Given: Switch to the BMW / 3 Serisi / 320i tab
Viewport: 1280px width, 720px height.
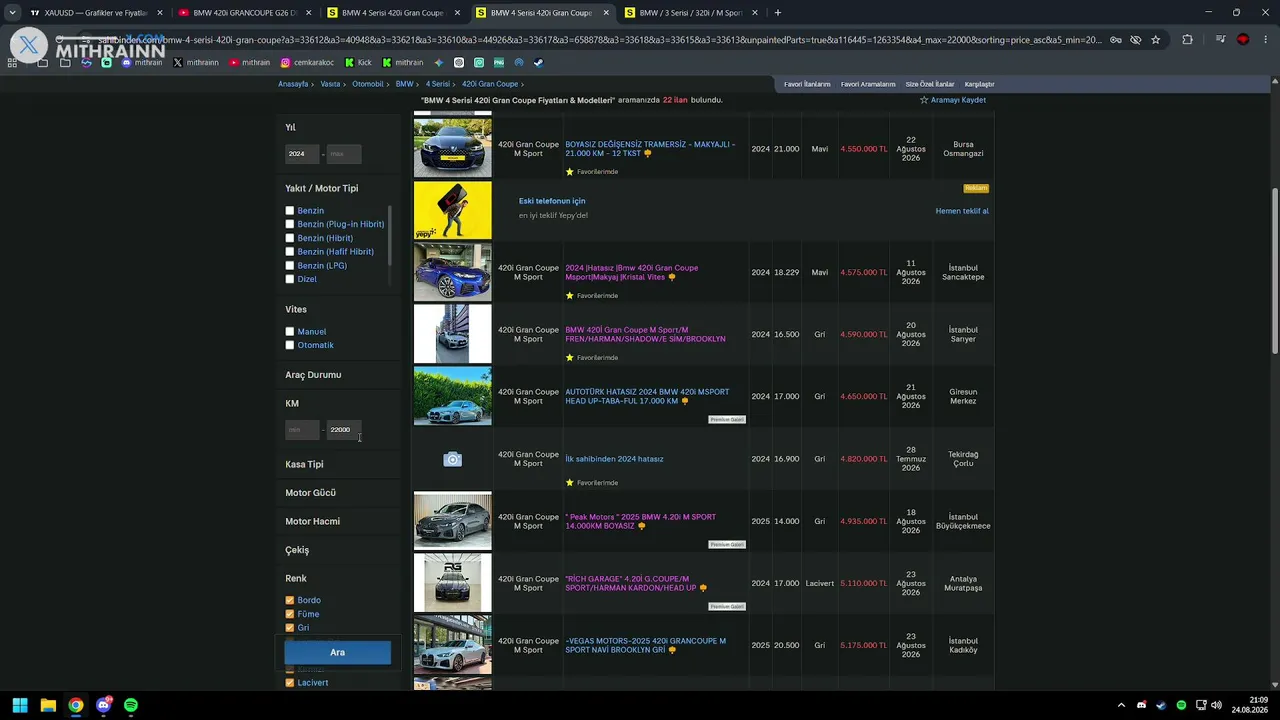Looking at the screenshot, I should coord(691,13).
